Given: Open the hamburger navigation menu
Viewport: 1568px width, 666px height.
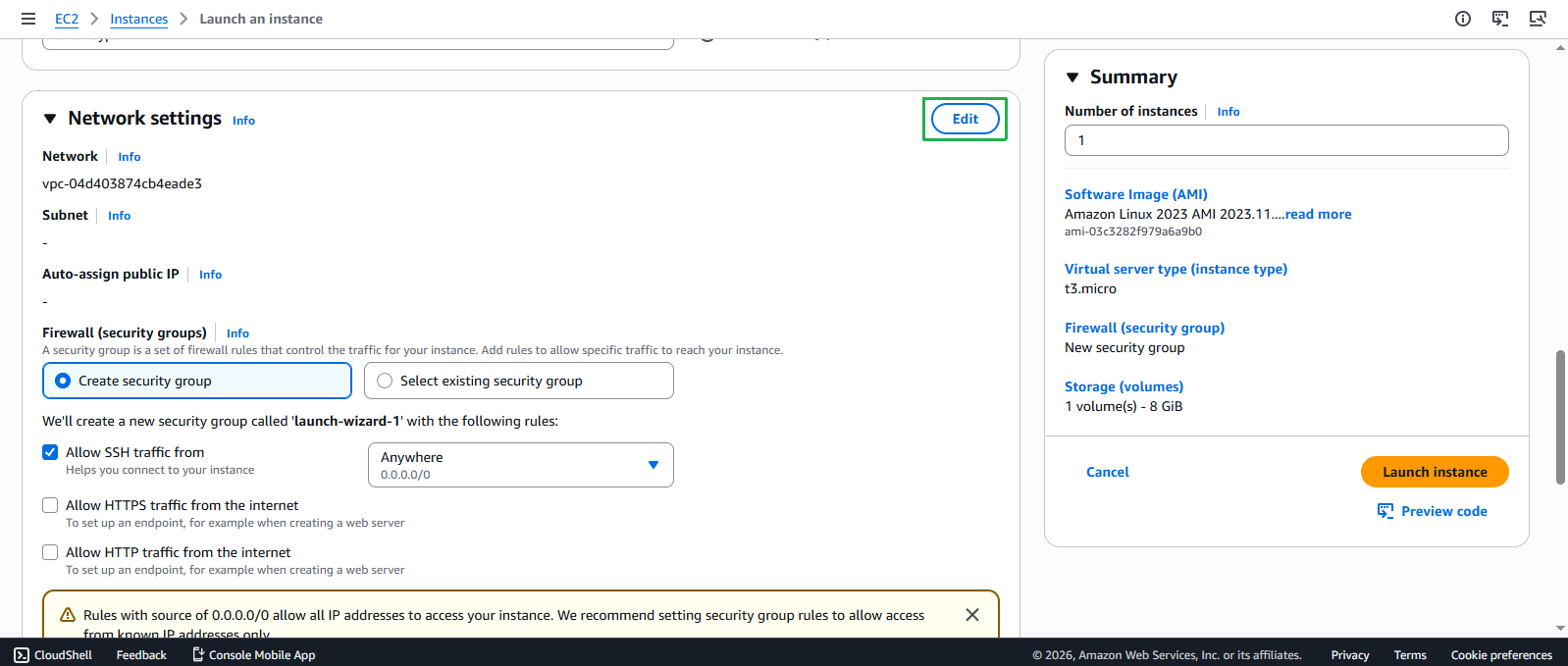Looking at the screenshot, I should point(28,19).
